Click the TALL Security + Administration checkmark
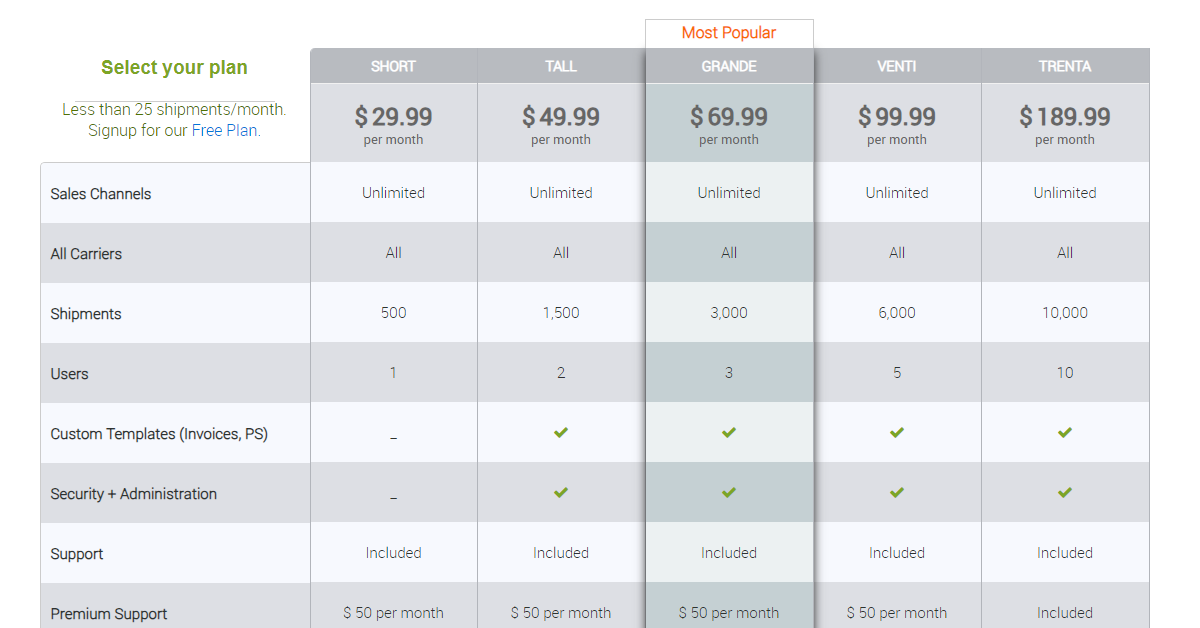This screenshot has width=1200, height=628. tap(561, 492)
